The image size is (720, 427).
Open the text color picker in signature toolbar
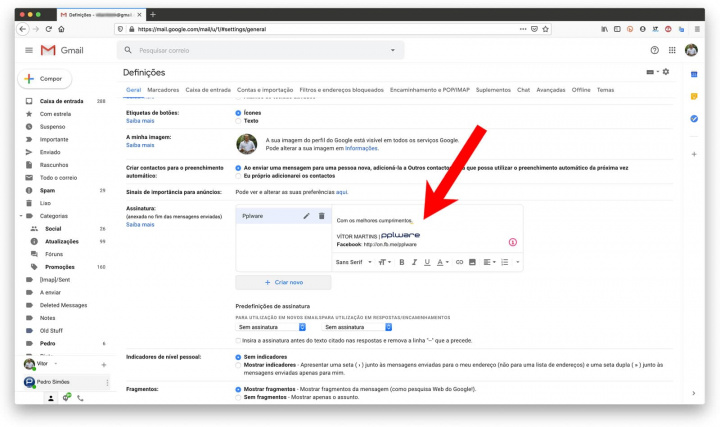click(x=441, y=262)
